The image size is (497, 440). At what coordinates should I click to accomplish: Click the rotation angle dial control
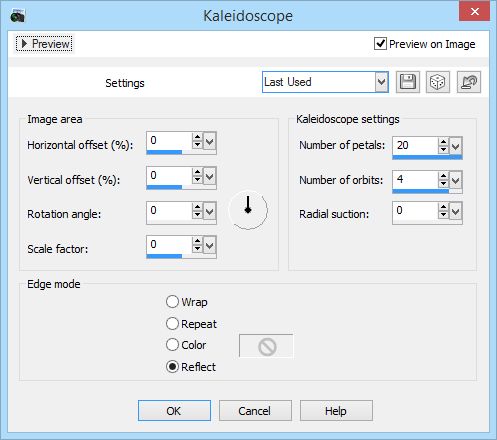(x=248, y=210)
